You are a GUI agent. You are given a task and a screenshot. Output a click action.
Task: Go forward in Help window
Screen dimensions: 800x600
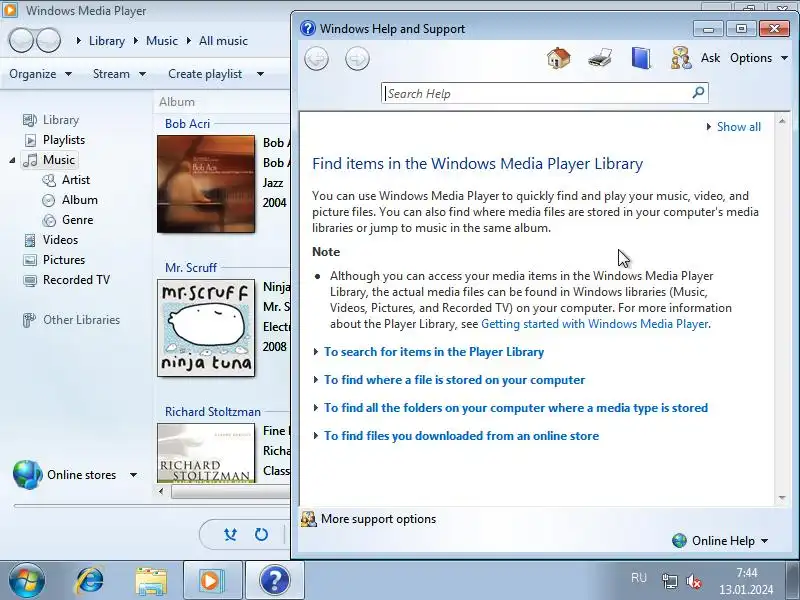[x=357, y=59]
